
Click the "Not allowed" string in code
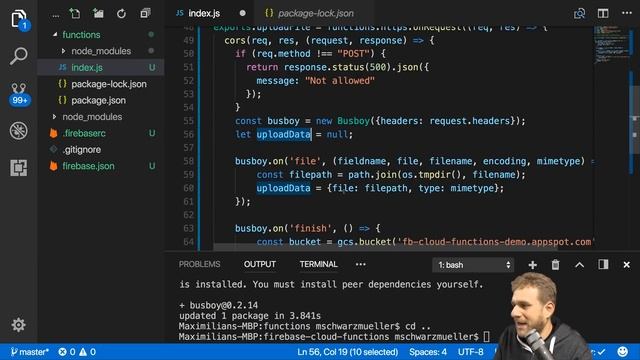click(340, 80)
